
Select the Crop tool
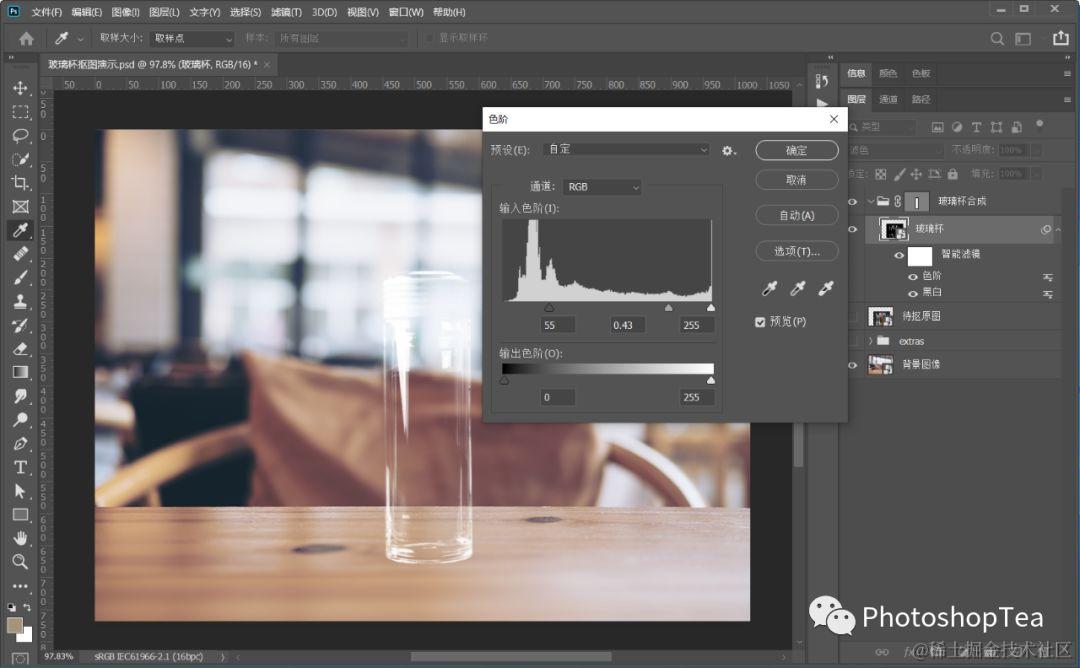(x=21, y=182)
